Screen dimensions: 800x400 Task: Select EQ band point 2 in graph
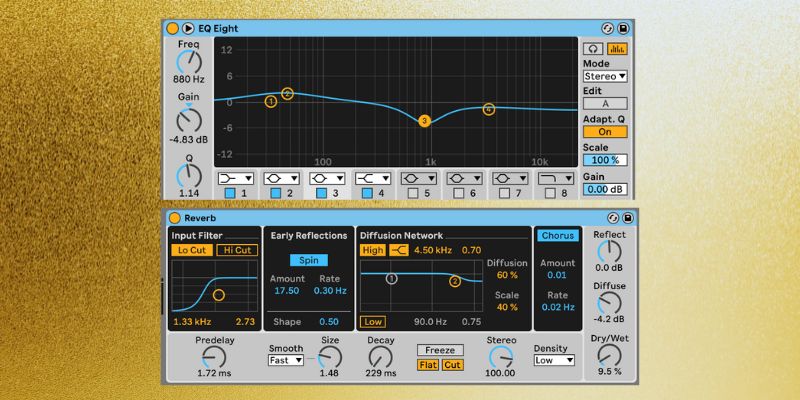pyautogui.click(x=287, y=93)
